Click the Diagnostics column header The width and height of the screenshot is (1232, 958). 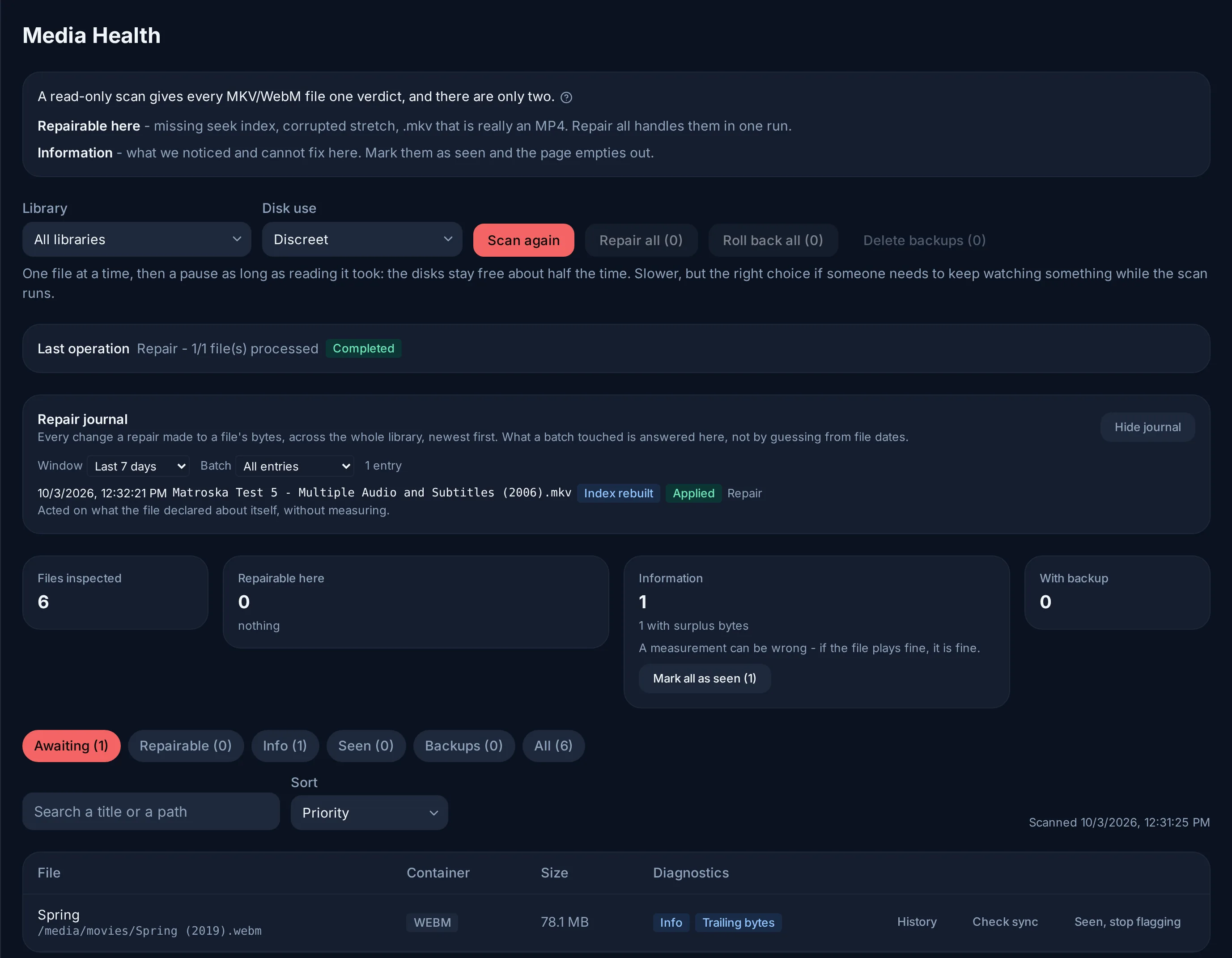[x=691, y=873]
